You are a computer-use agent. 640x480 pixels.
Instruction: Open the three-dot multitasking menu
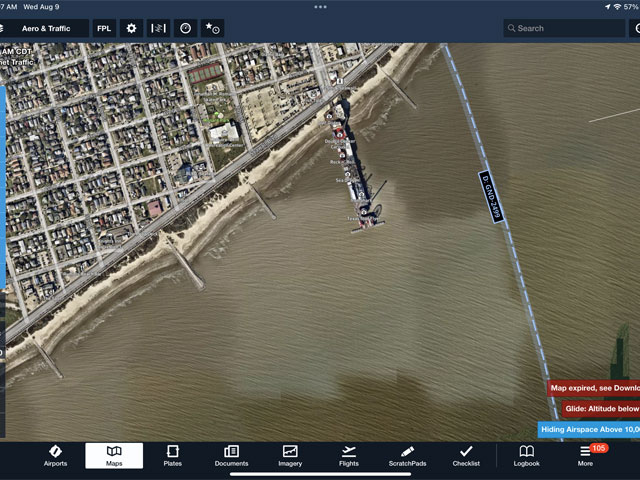[x=320, y=7]
